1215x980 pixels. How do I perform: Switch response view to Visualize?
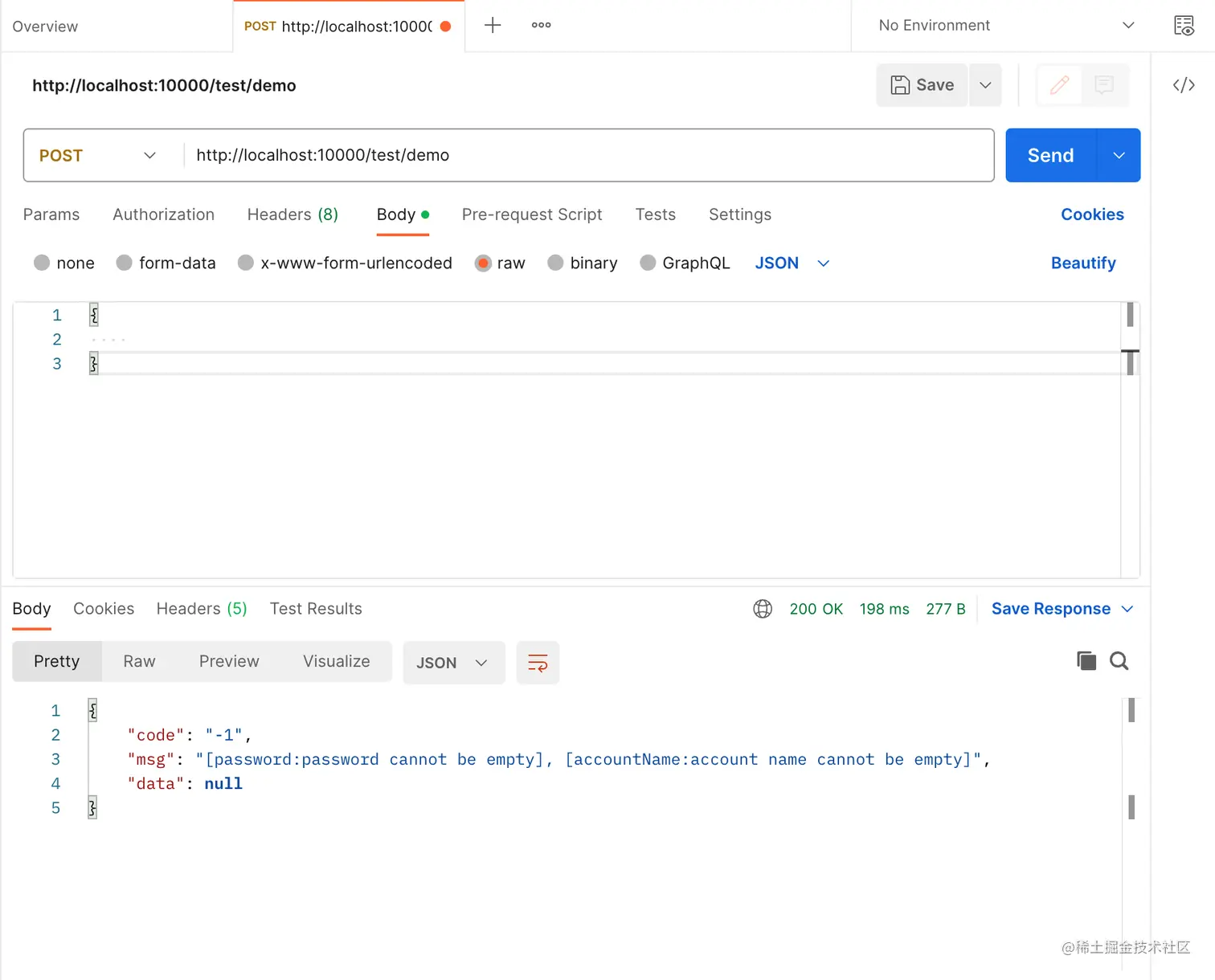click(x=337, y=661)
